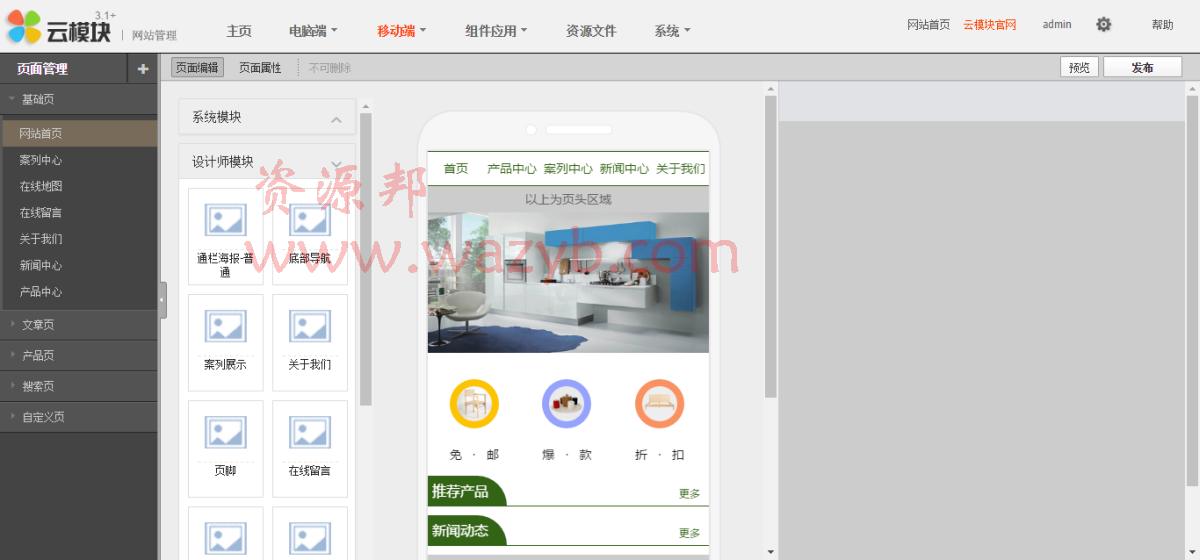The width and height of the screenshot is (1200, 560).
Task: Click the 推荐产品 section heading
Action: pos(460,491)
